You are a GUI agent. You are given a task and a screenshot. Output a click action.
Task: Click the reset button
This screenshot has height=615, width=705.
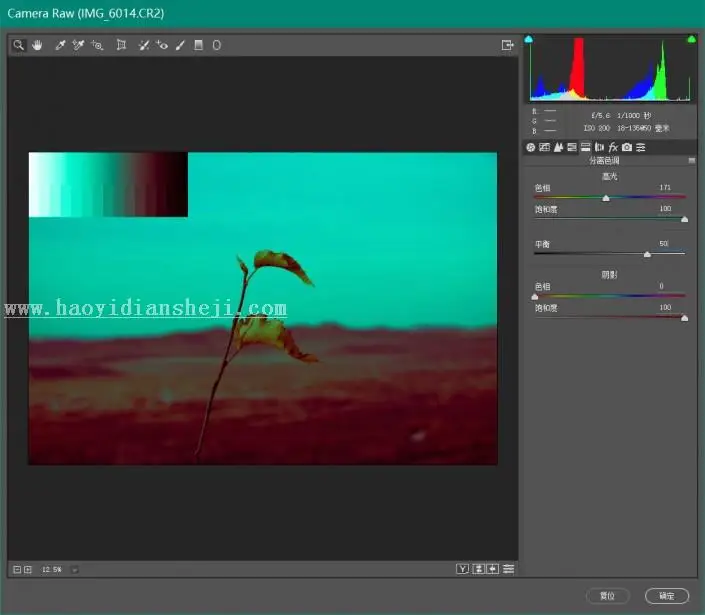tap(607, 596)
